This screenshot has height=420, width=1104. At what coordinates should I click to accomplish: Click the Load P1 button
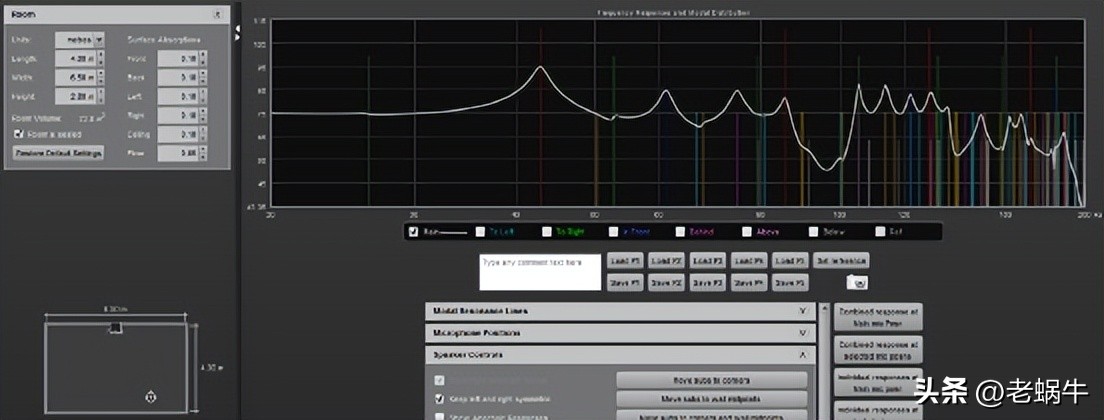(x=625, y=261)
